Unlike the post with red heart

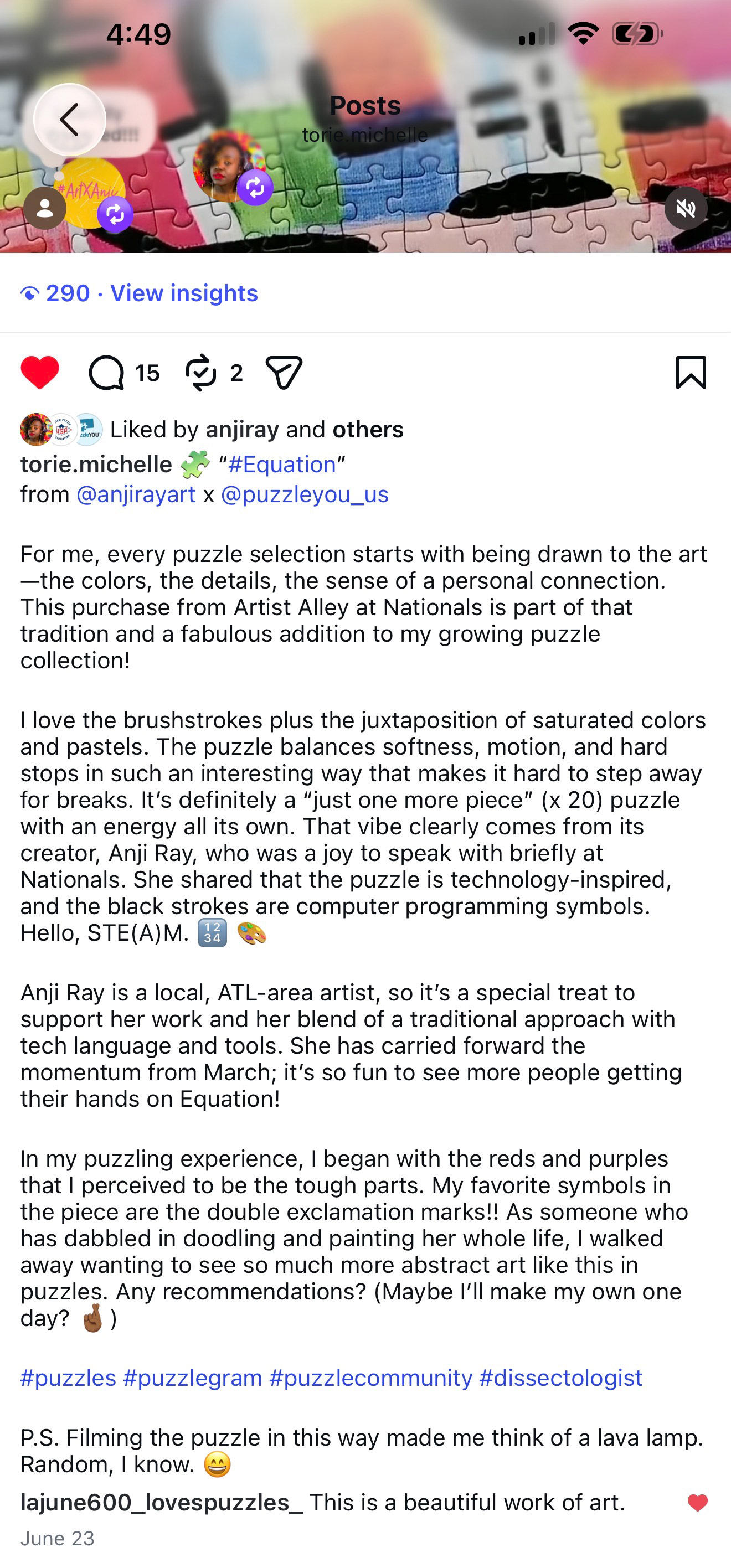pyautogui.click(x=40, y=373)
